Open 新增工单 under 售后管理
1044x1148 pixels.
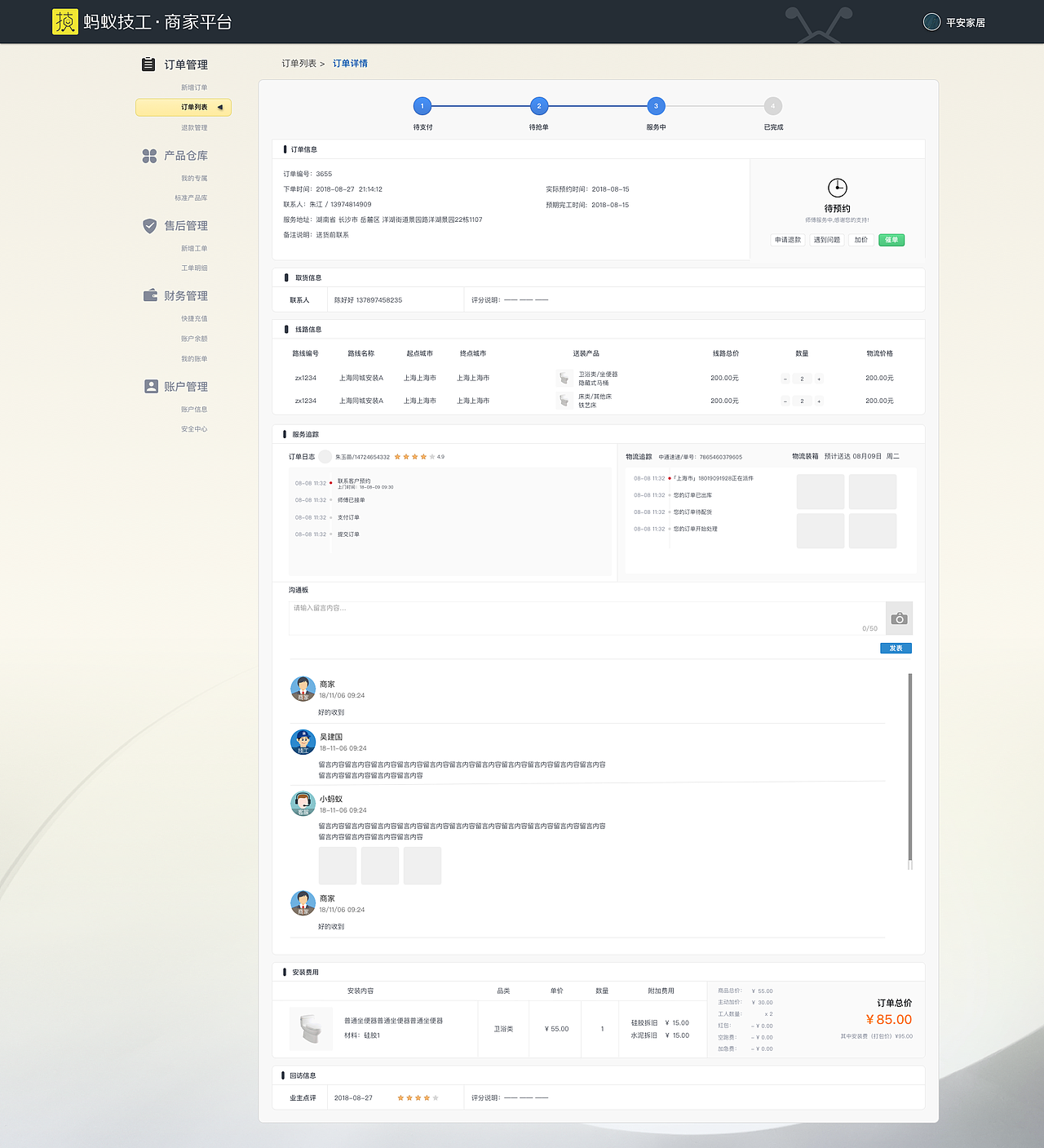tap(194, 249)
